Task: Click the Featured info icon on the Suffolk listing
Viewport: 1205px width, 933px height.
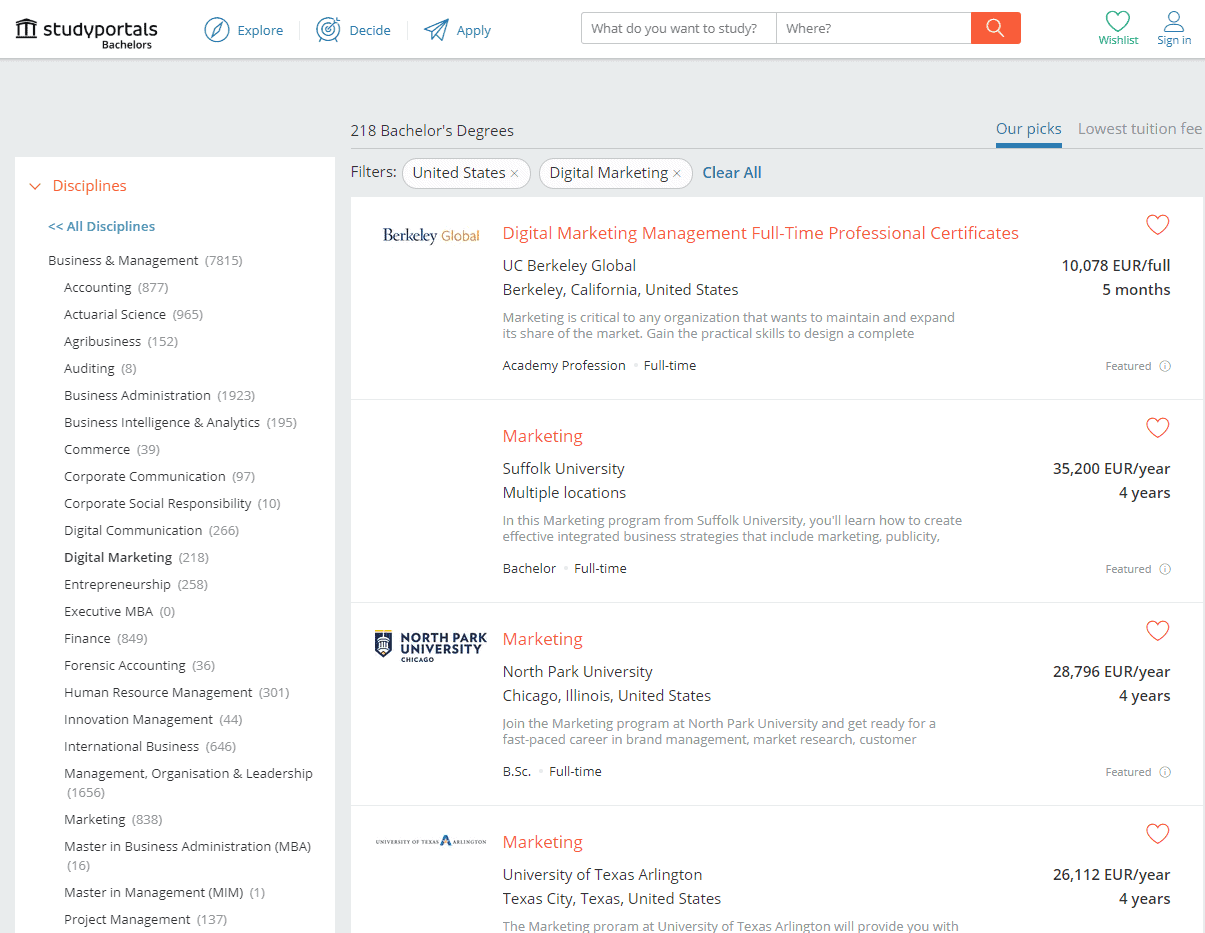Action: [x=1165, y=568]
